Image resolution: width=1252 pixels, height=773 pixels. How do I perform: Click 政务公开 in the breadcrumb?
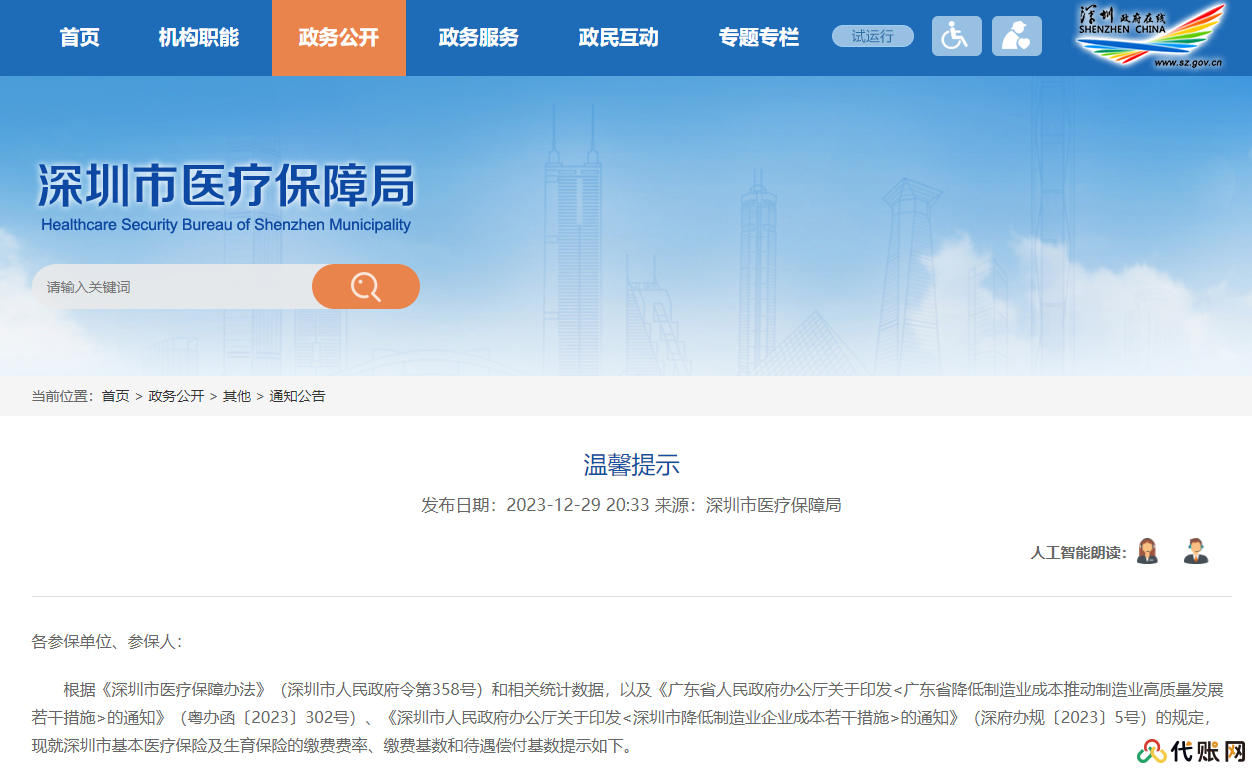tap(176, 396)
